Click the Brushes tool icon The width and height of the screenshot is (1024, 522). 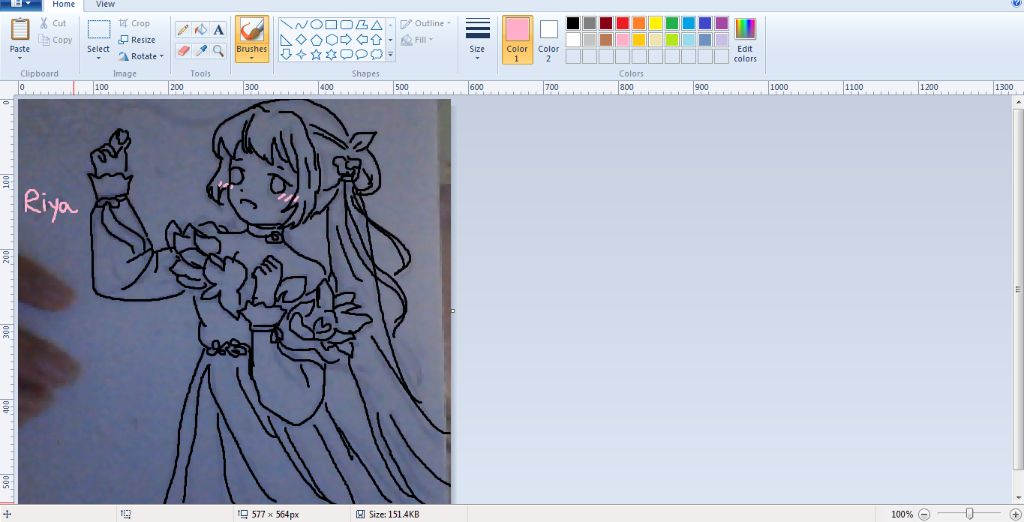[251, 29]
